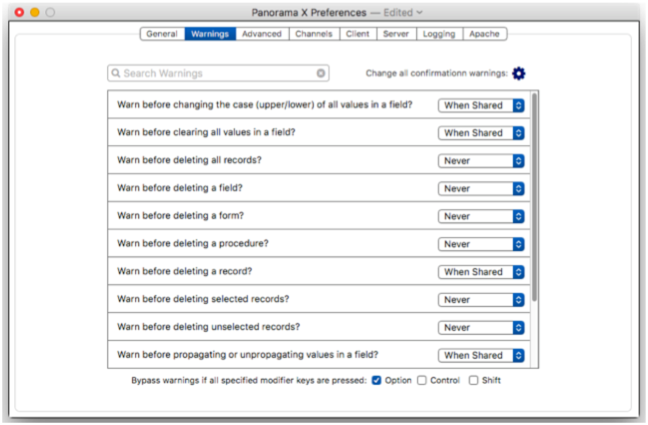Open the Server tab
The width and height of the screenshot is (648, 425).
point(396,34)
